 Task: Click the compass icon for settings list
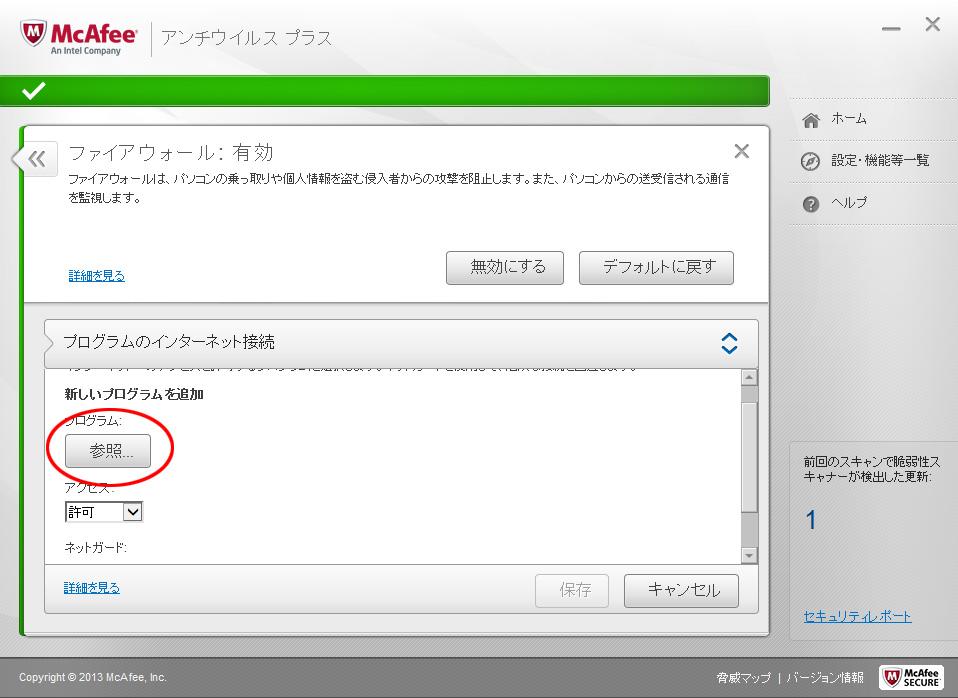(810, 161)
